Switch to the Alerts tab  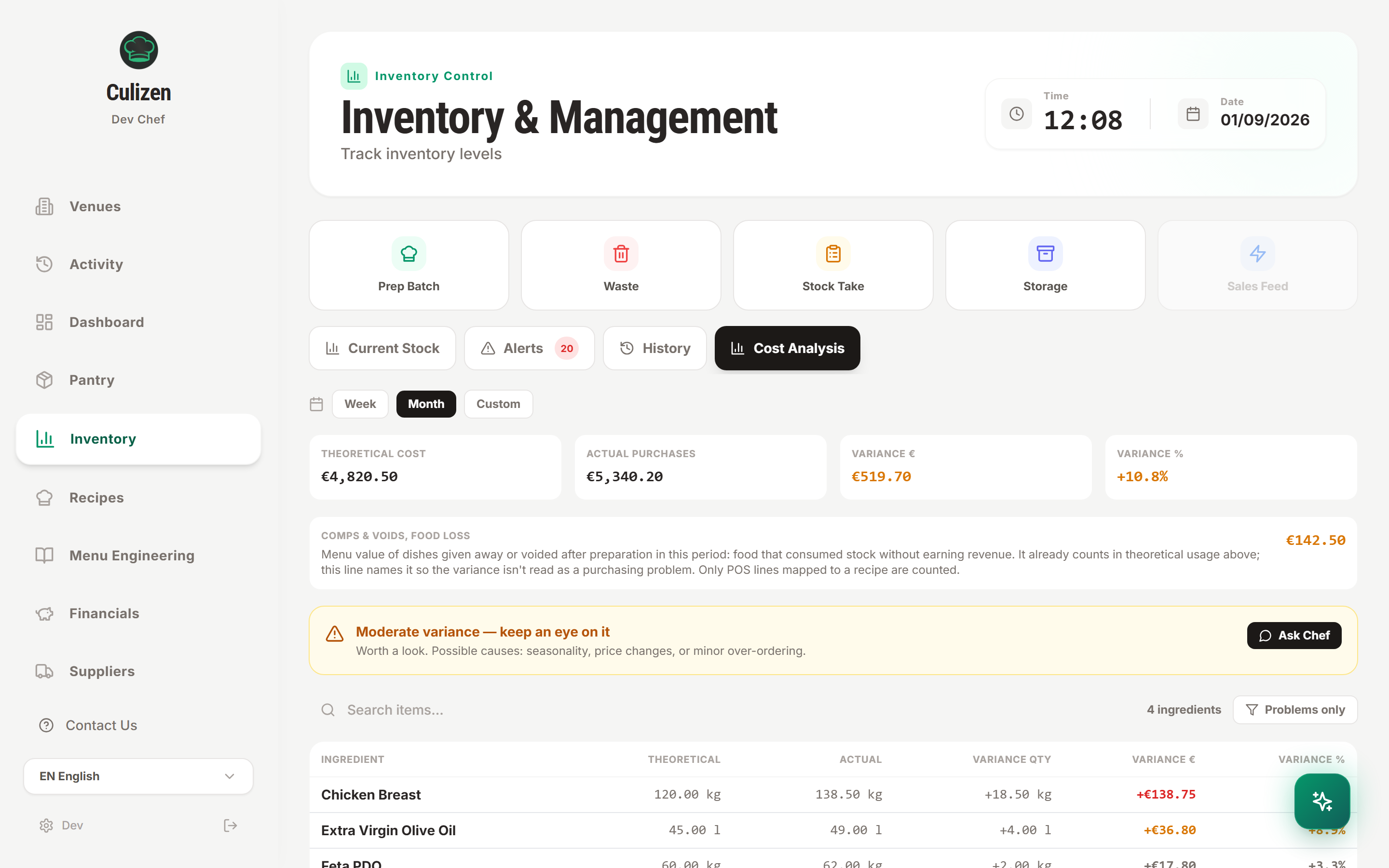[529, 348]
